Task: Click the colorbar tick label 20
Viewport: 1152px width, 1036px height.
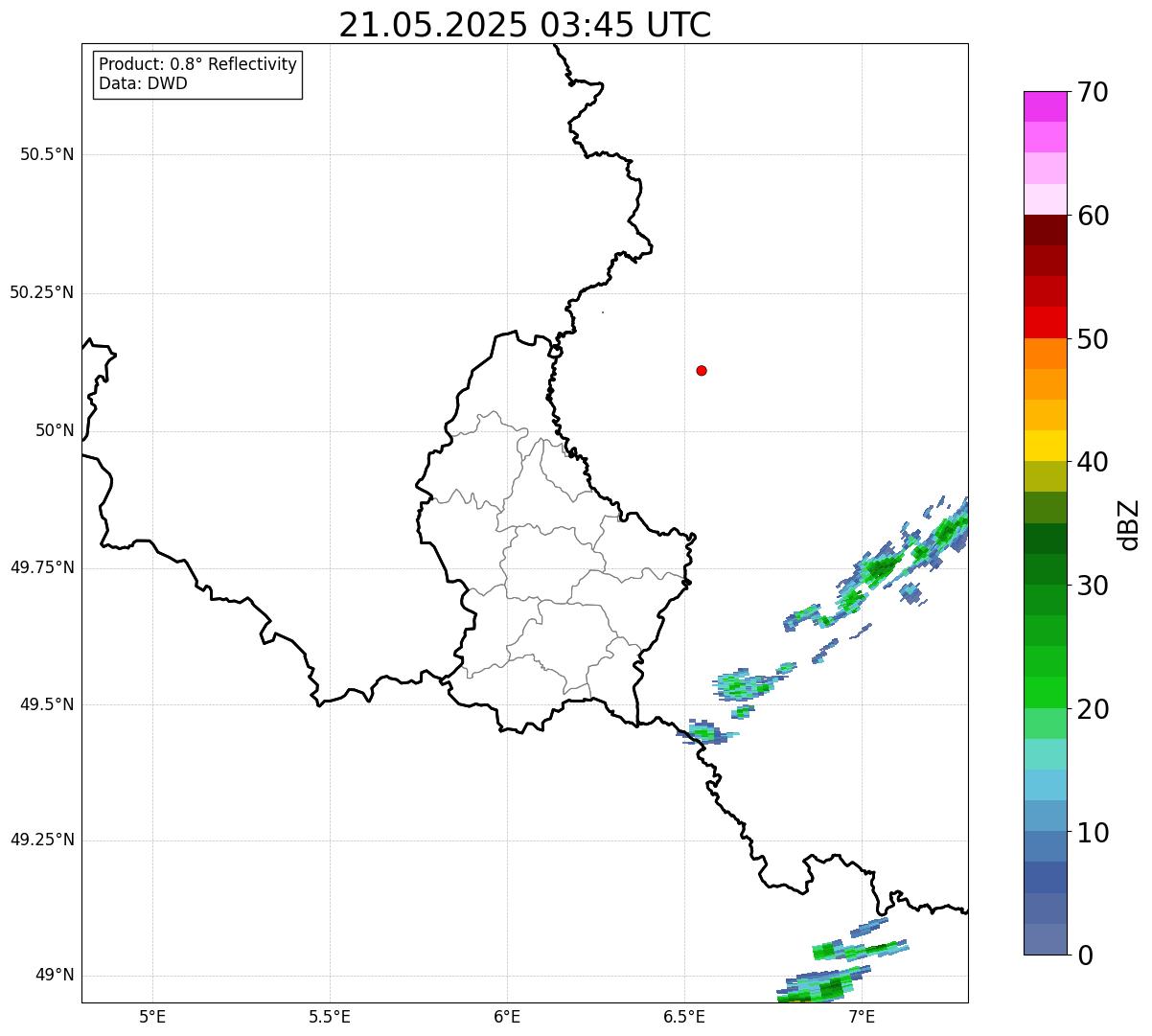Action: (1093, 709)
